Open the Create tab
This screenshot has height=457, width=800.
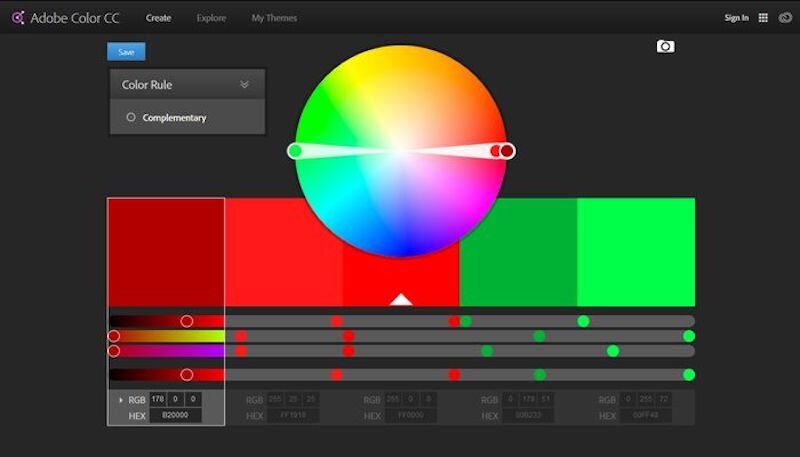(158, 18)
